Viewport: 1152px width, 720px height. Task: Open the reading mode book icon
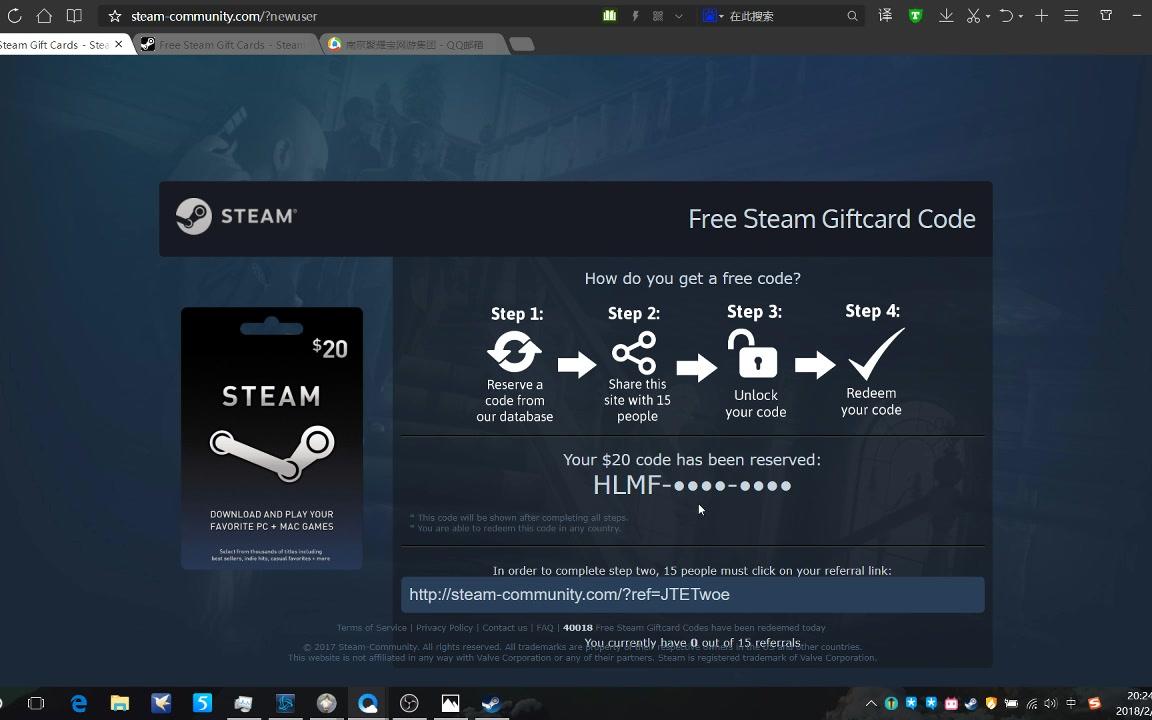pos(74,15)
